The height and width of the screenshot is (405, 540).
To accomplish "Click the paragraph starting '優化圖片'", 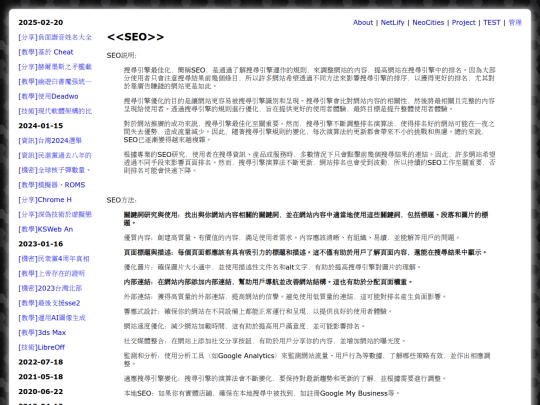I will click(x=272, y=267).
